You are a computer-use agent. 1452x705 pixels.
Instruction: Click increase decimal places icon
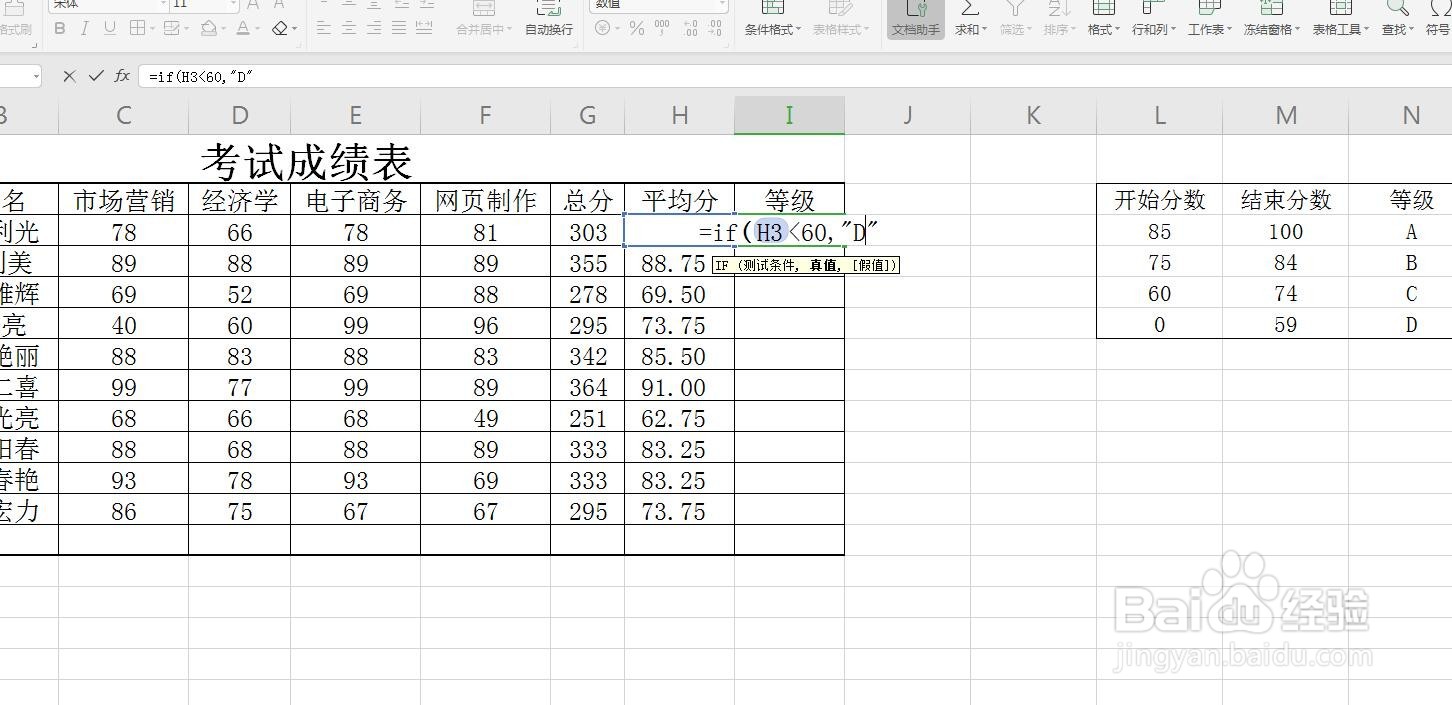tap(690, 29)
